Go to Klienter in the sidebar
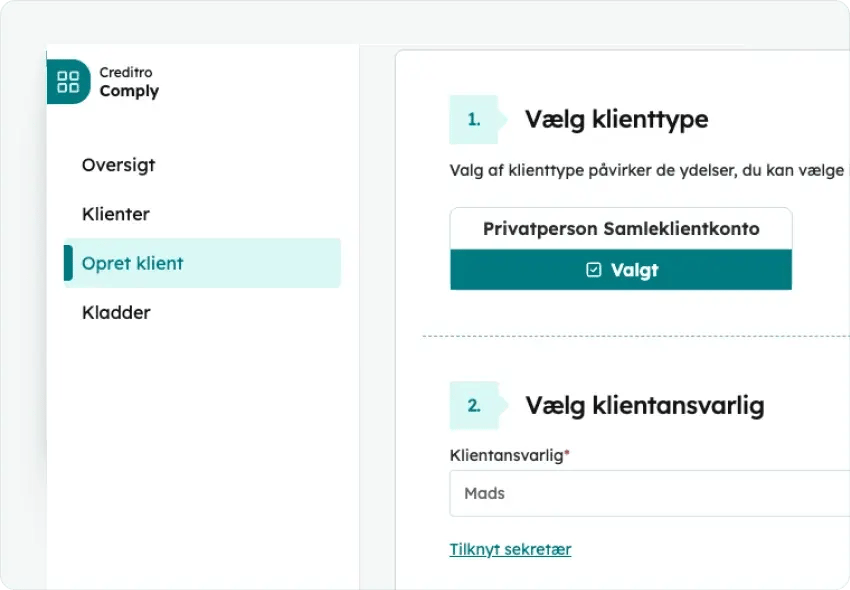This screenshot has height=590, width=850. click(x=116, y=214)
